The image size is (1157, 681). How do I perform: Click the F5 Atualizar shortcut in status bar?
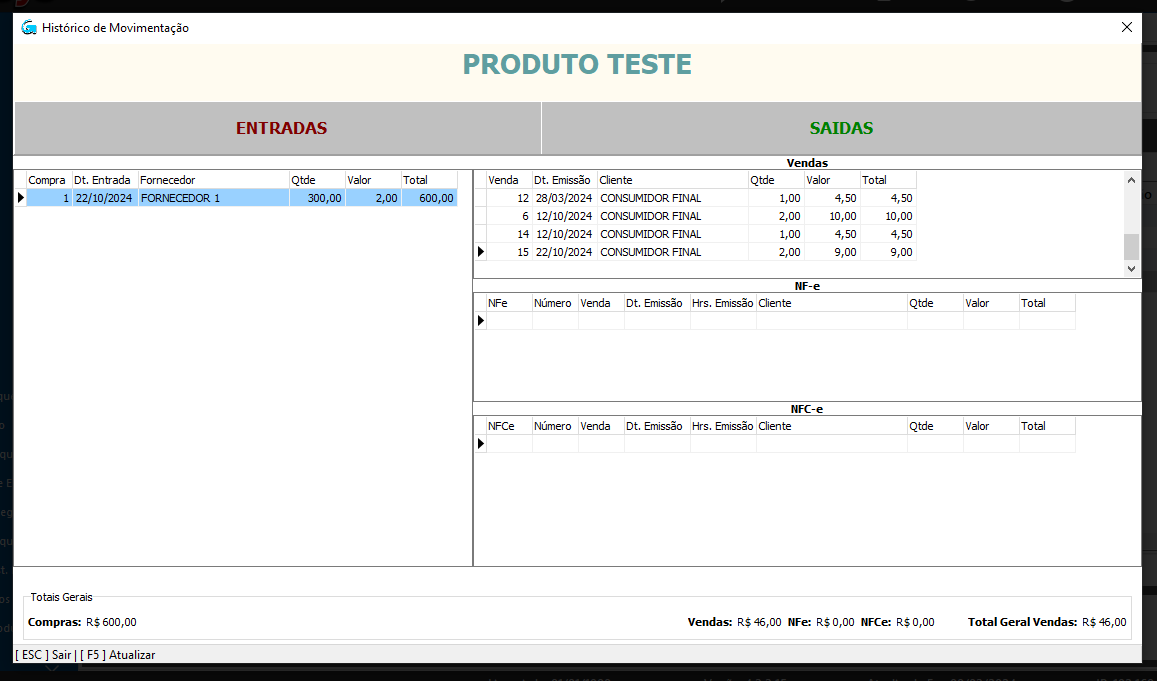(x=118, y=655)
